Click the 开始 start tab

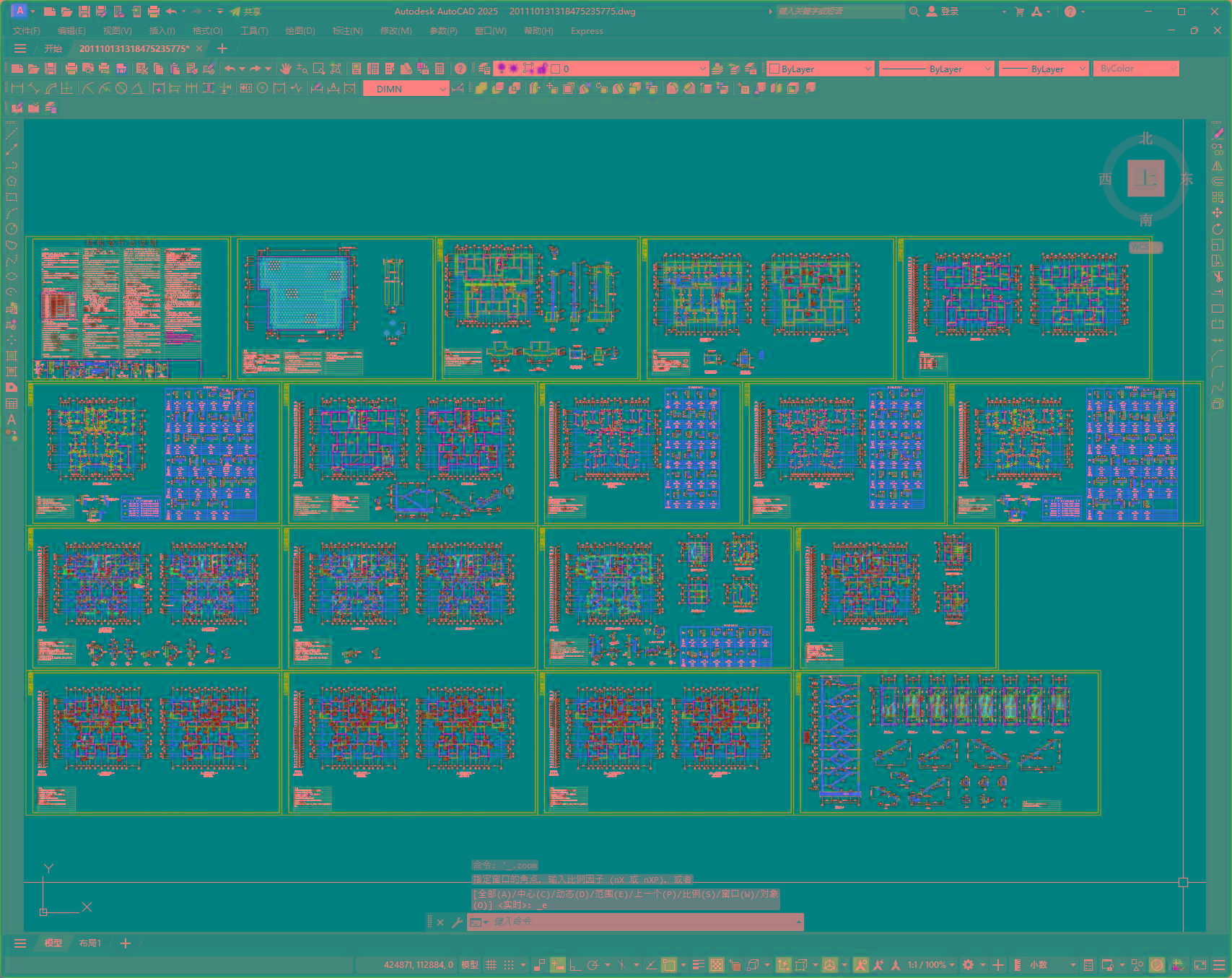(53, 49)
